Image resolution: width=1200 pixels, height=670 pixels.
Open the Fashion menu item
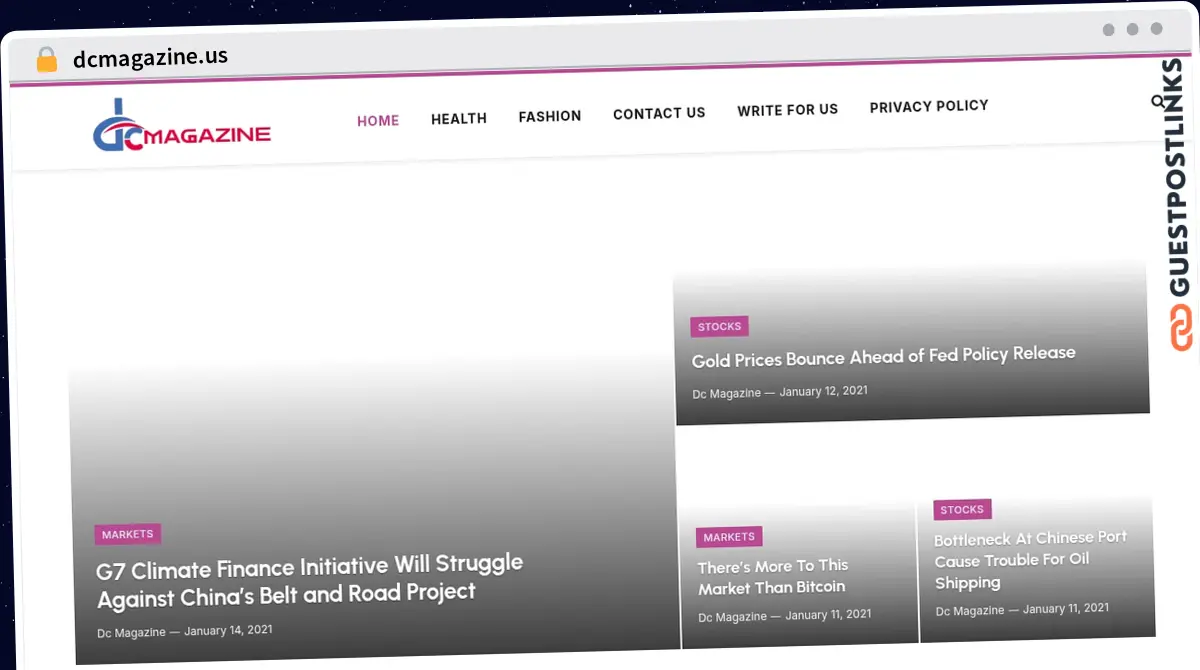549,117
